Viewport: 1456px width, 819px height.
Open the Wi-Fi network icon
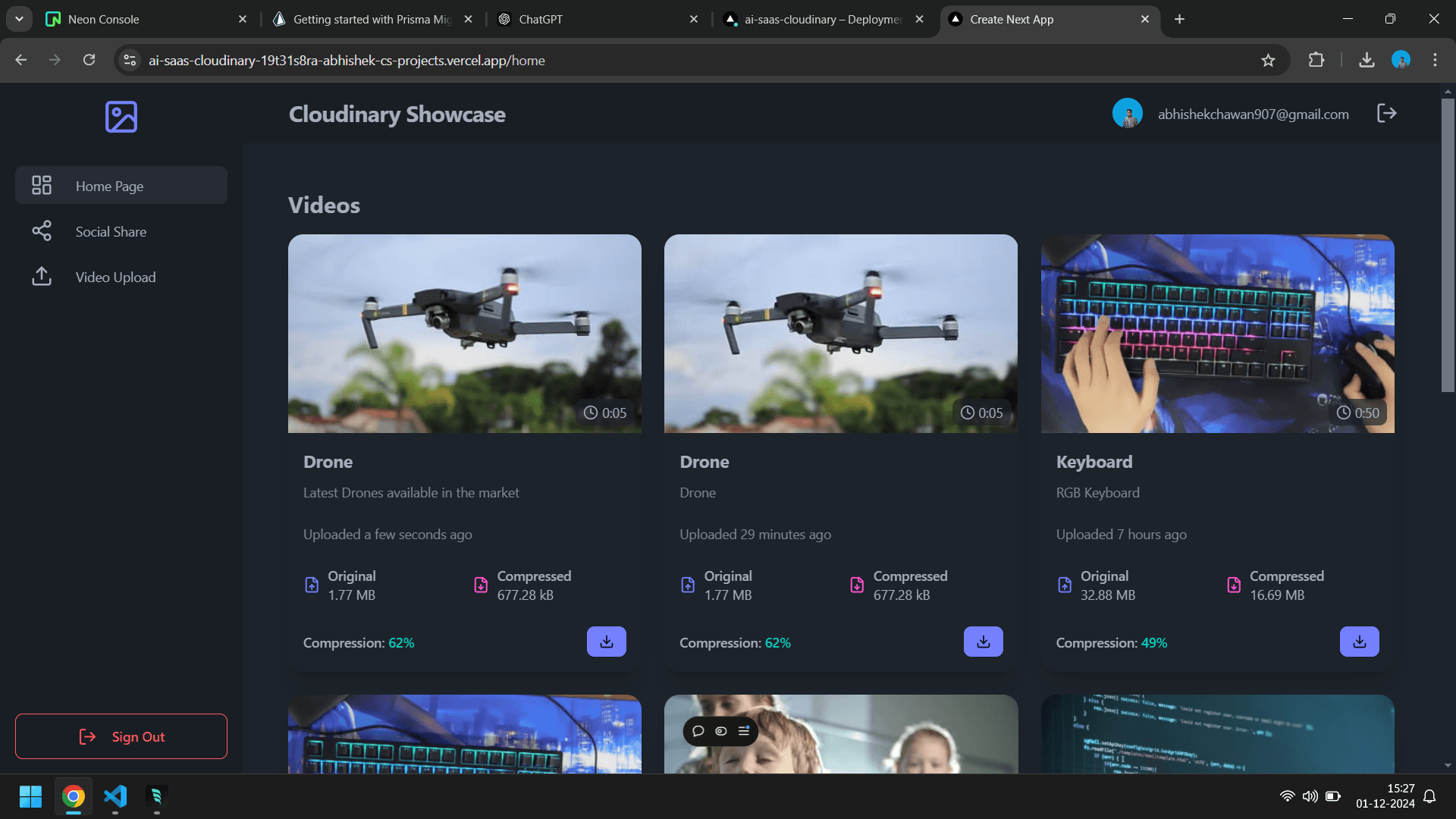click(1287, 796)
